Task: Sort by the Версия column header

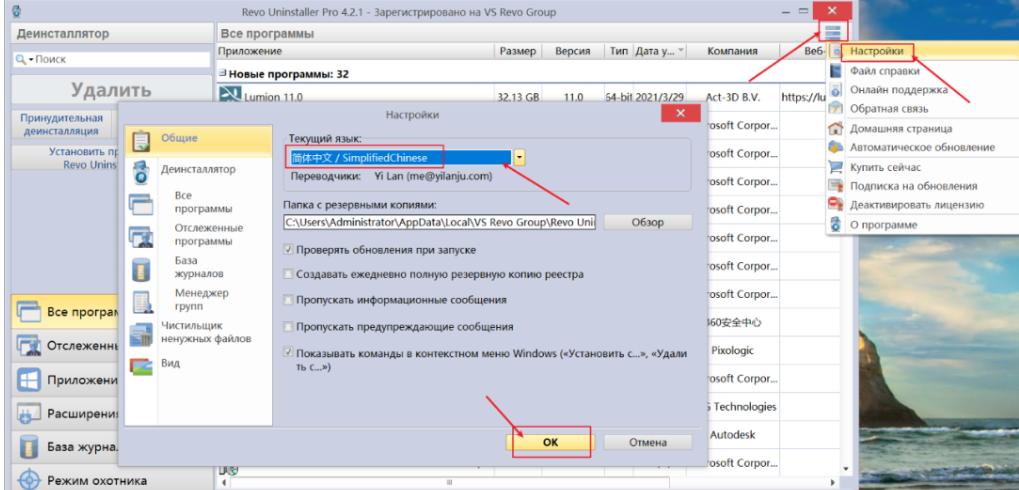Action: pos(573,51)
